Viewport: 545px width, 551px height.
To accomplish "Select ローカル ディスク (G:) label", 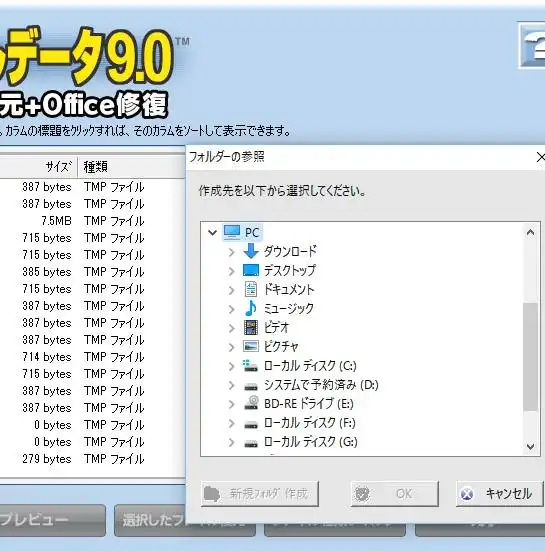I will pyautogui.click(x=311, y=442).
